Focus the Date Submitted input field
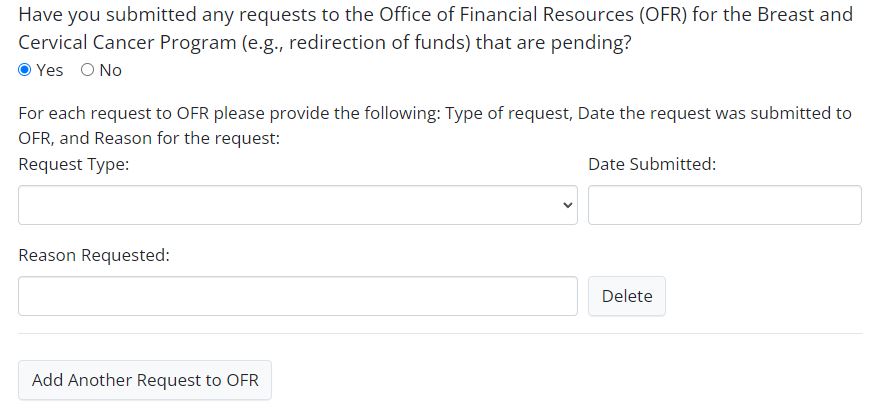This screenshot has width=896, height=420. 724,205
